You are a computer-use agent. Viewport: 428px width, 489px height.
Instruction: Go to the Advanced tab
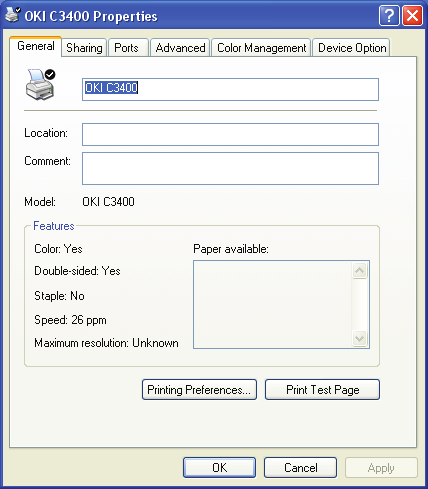[180, 48]
